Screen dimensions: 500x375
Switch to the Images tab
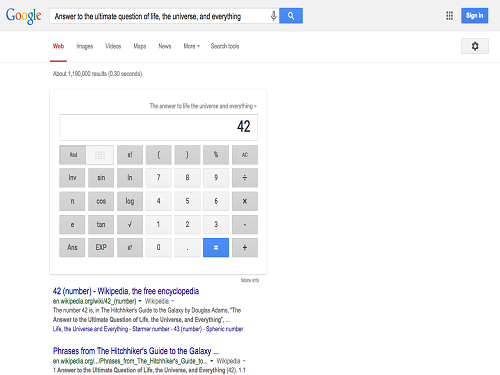pyautogui.click(x=85, y=46)
